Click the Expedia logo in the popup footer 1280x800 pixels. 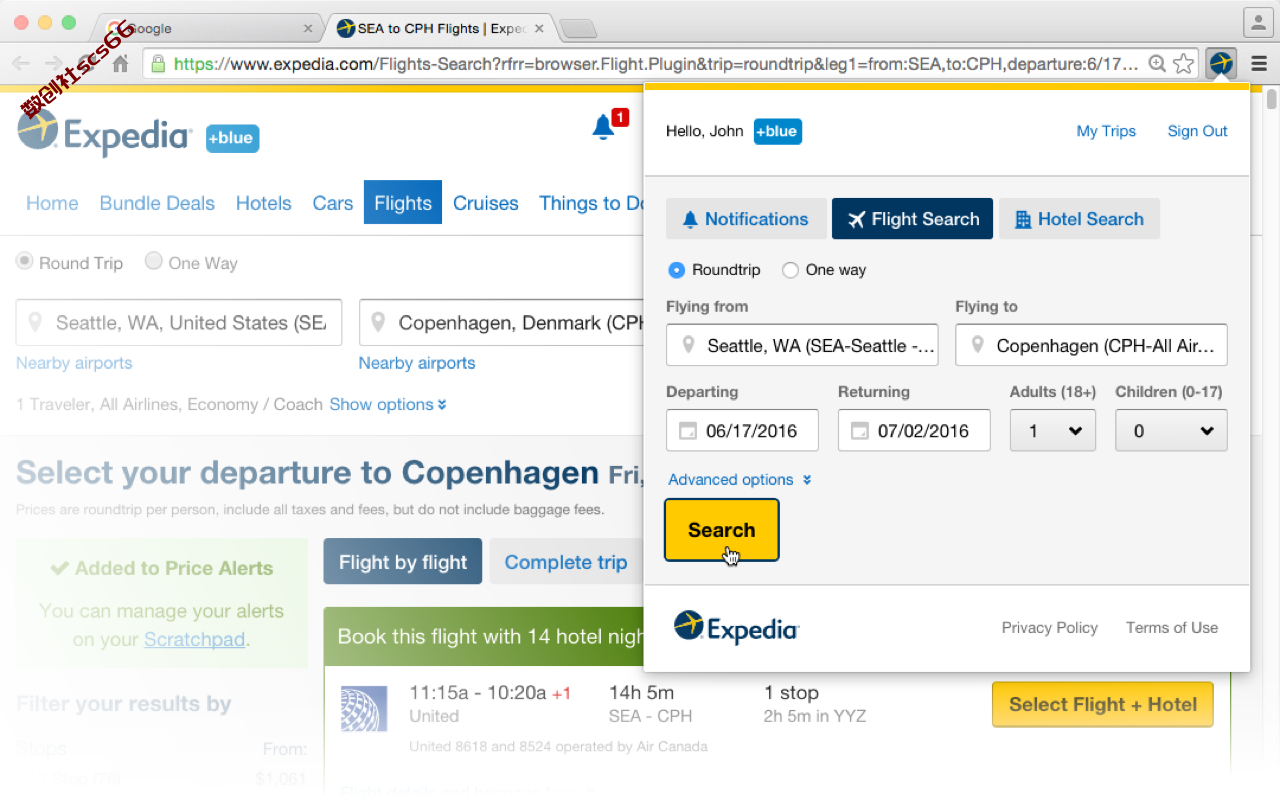tap(736, 627)
